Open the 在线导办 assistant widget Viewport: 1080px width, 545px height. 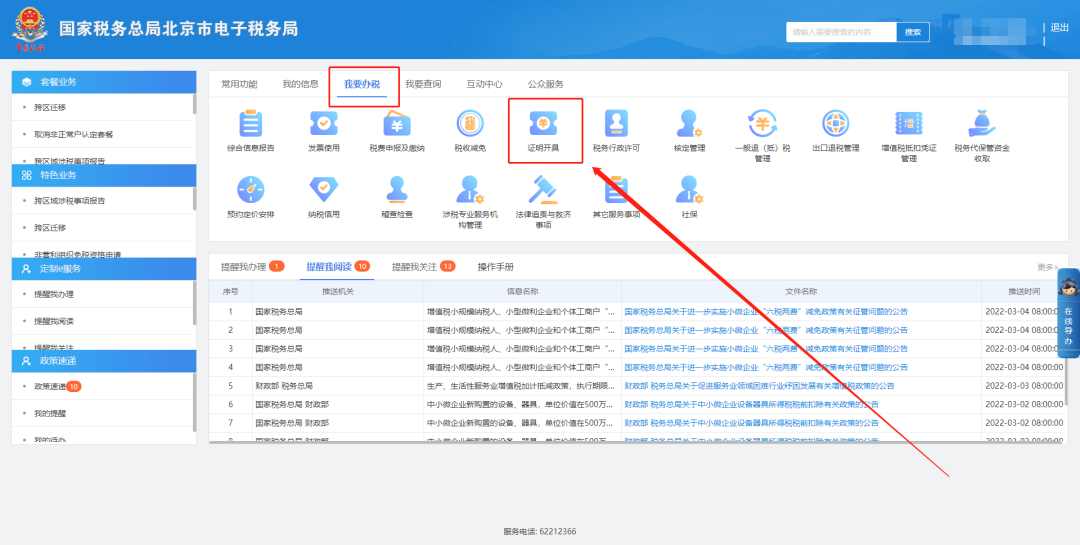pyautogui.click(x=1068, y=313)
